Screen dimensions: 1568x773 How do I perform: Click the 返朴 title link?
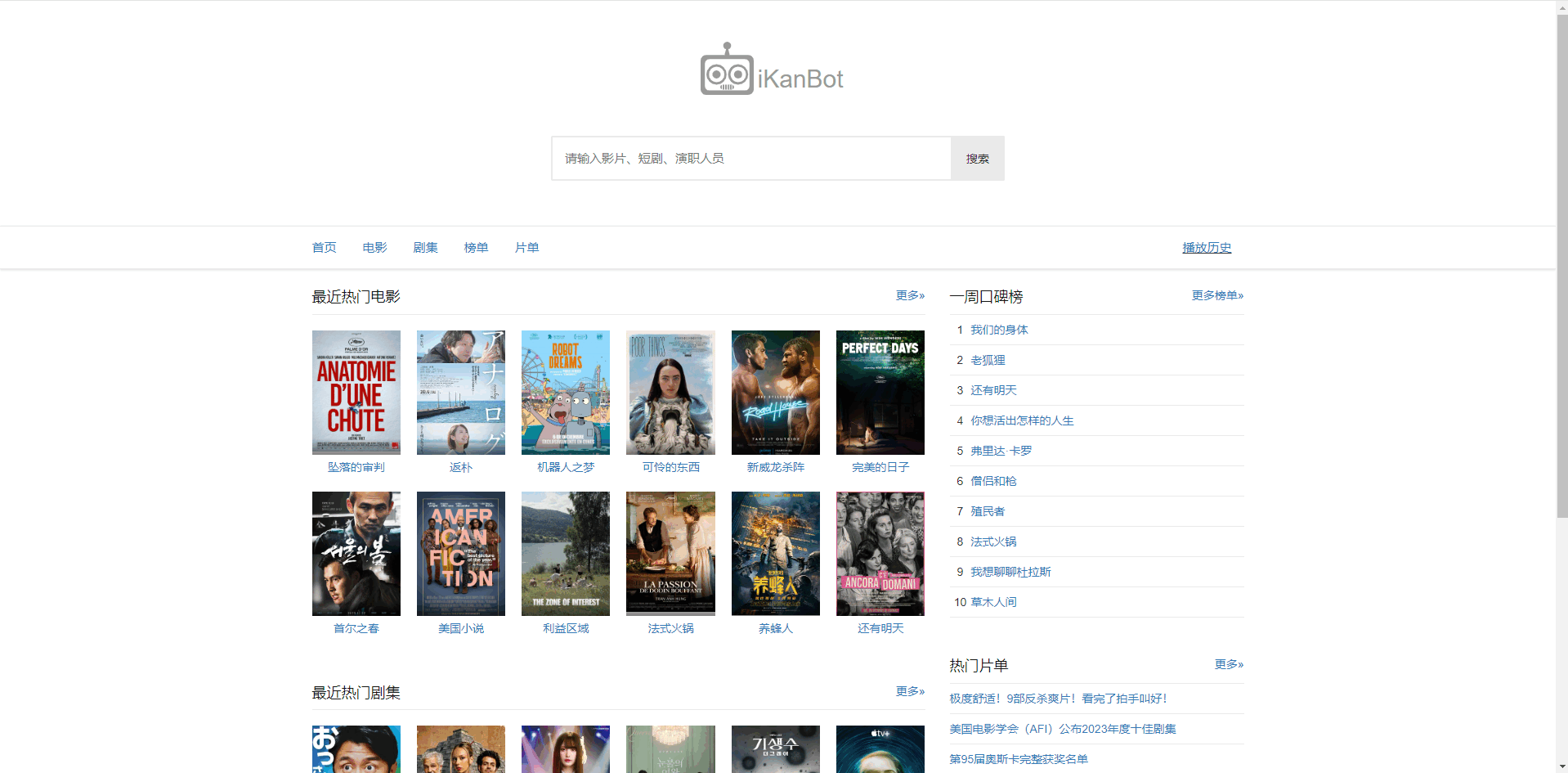[461, 467]
